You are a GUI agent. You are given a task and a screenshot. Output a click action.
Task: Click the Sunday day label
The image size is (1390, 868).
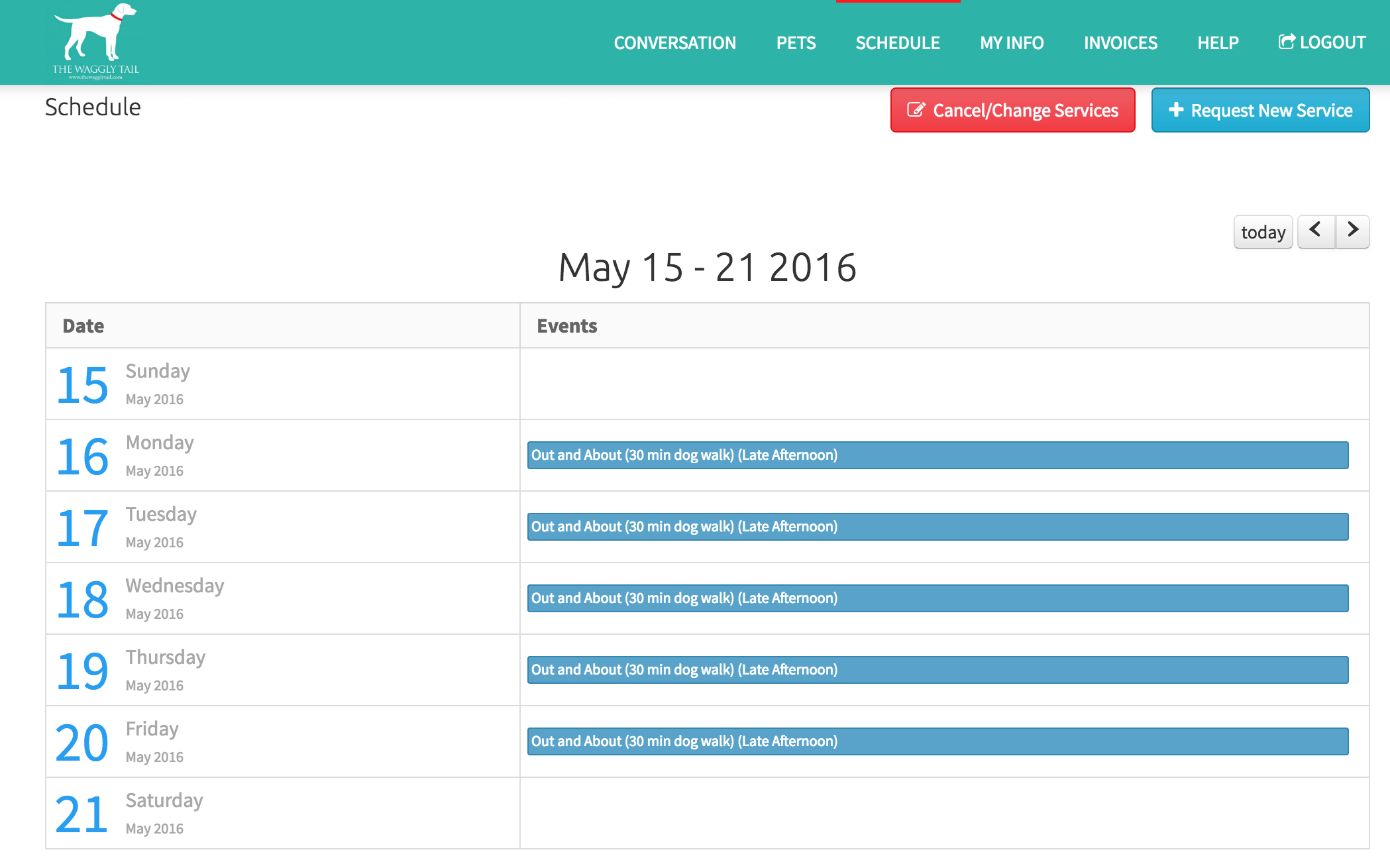[158, 371]
